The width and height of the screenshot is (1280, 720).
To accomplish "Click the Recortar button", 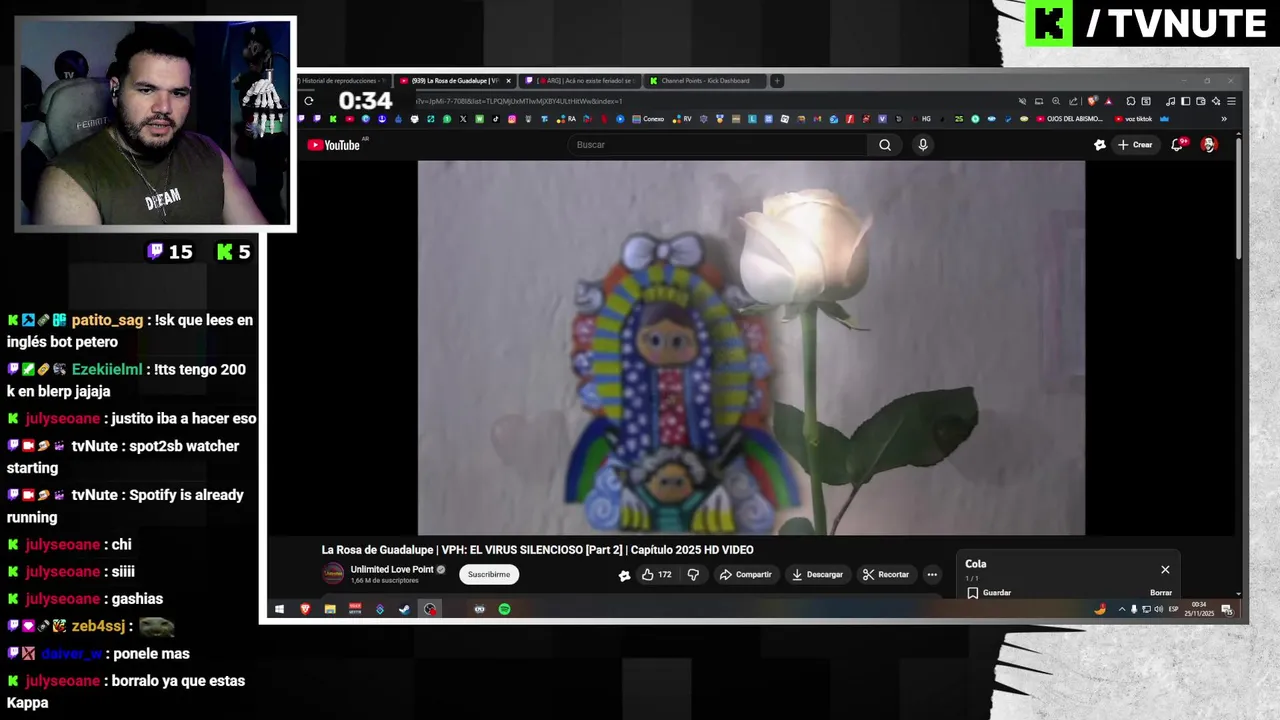I will click(x=886, y=575).
